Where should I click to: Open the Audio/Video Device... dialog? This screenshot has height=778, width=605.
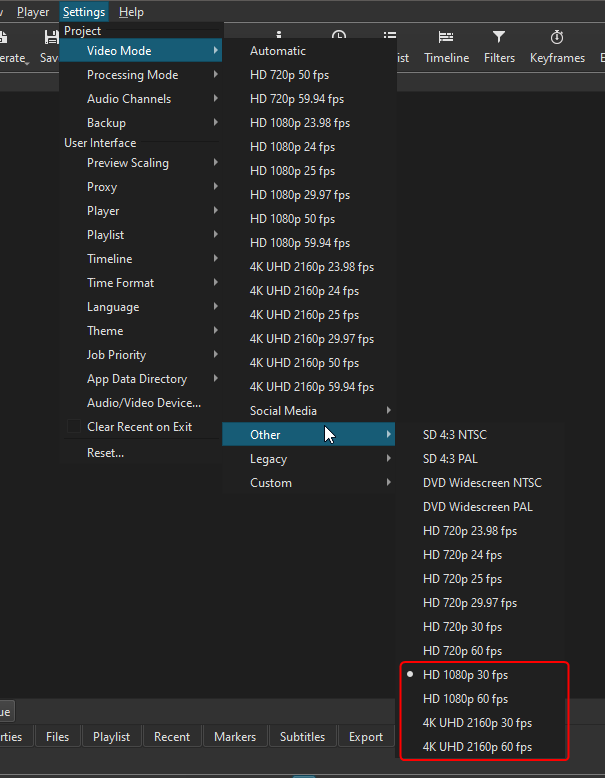(143, 403)
